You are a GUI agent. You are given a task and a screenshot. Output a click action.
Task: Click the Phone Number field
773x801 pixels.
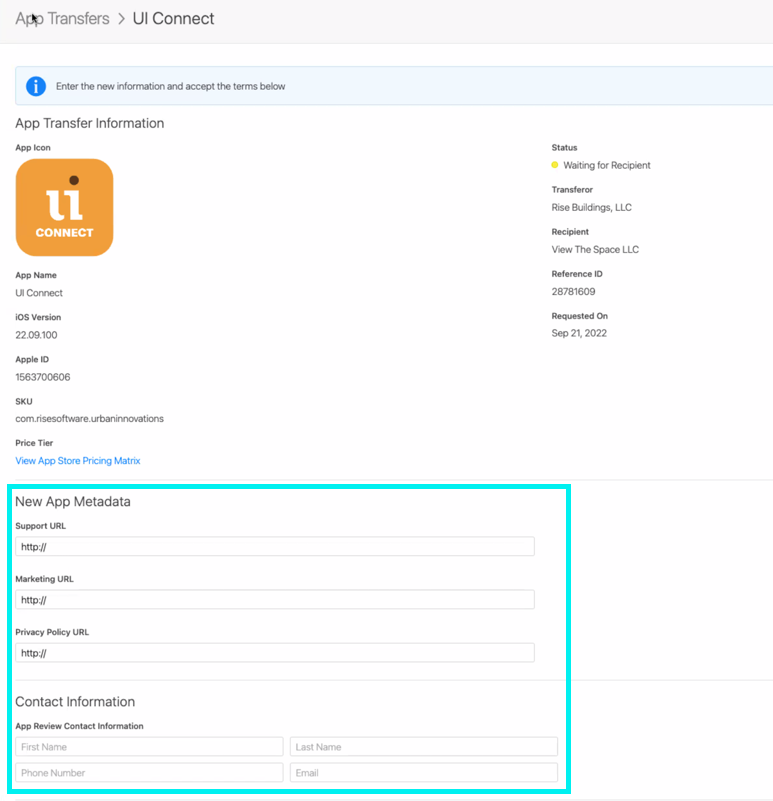coord(149,773)
